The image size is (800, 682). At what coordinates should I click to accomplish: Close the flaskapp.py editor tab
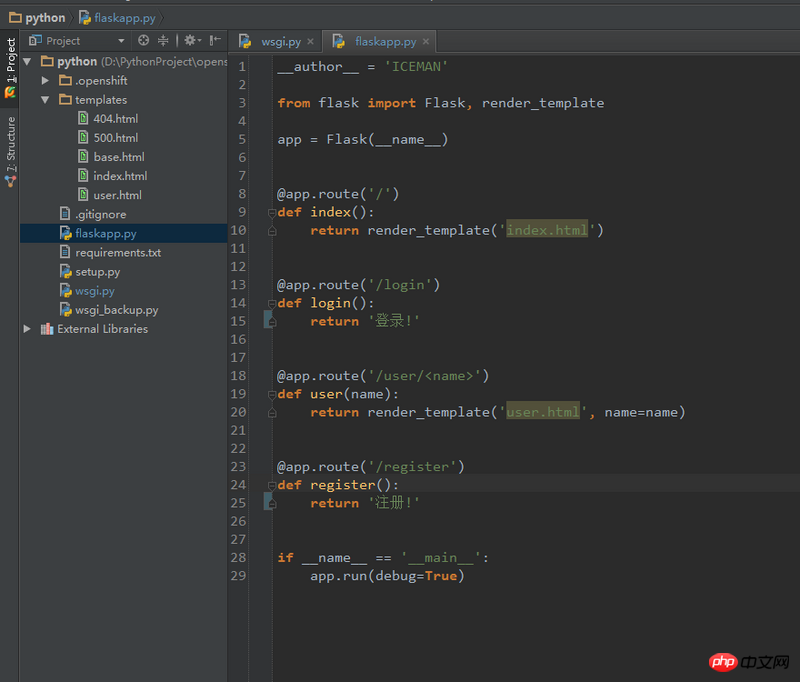pyautogui.click(x=426, y=42)
